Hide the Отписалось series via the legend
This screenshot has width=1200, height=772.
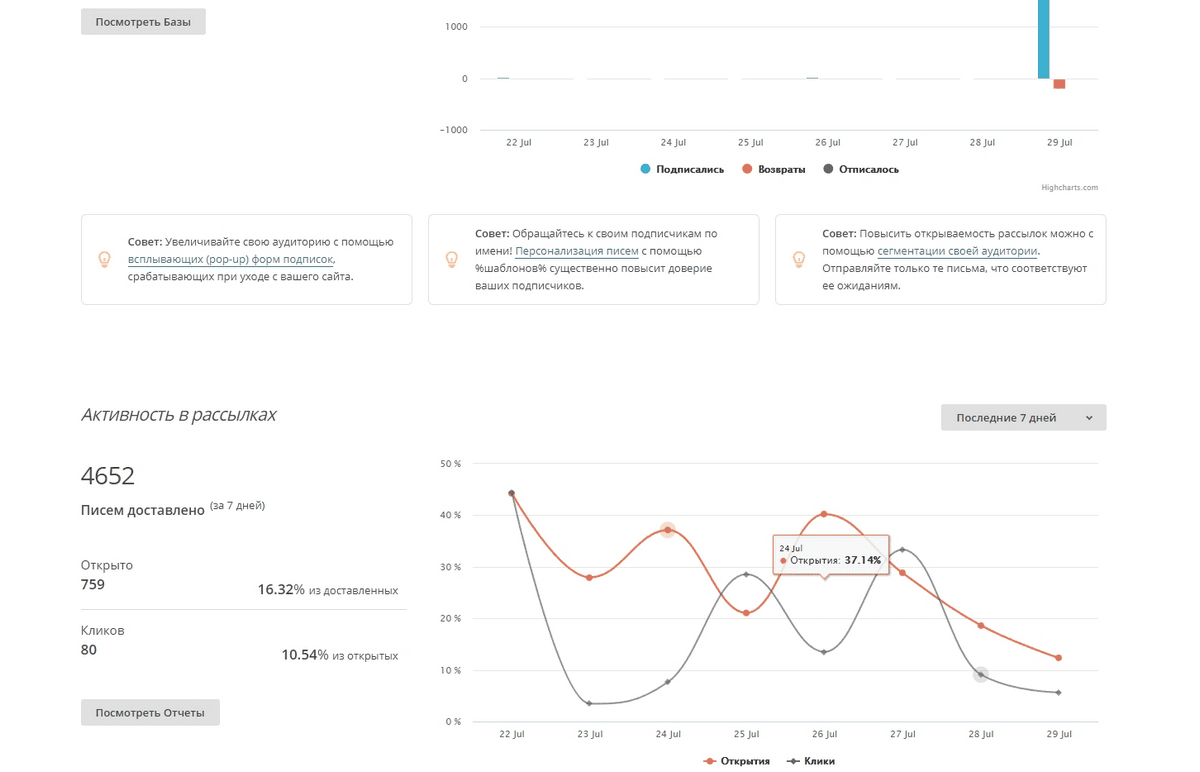pyautogui.click(x=860, y=170)
